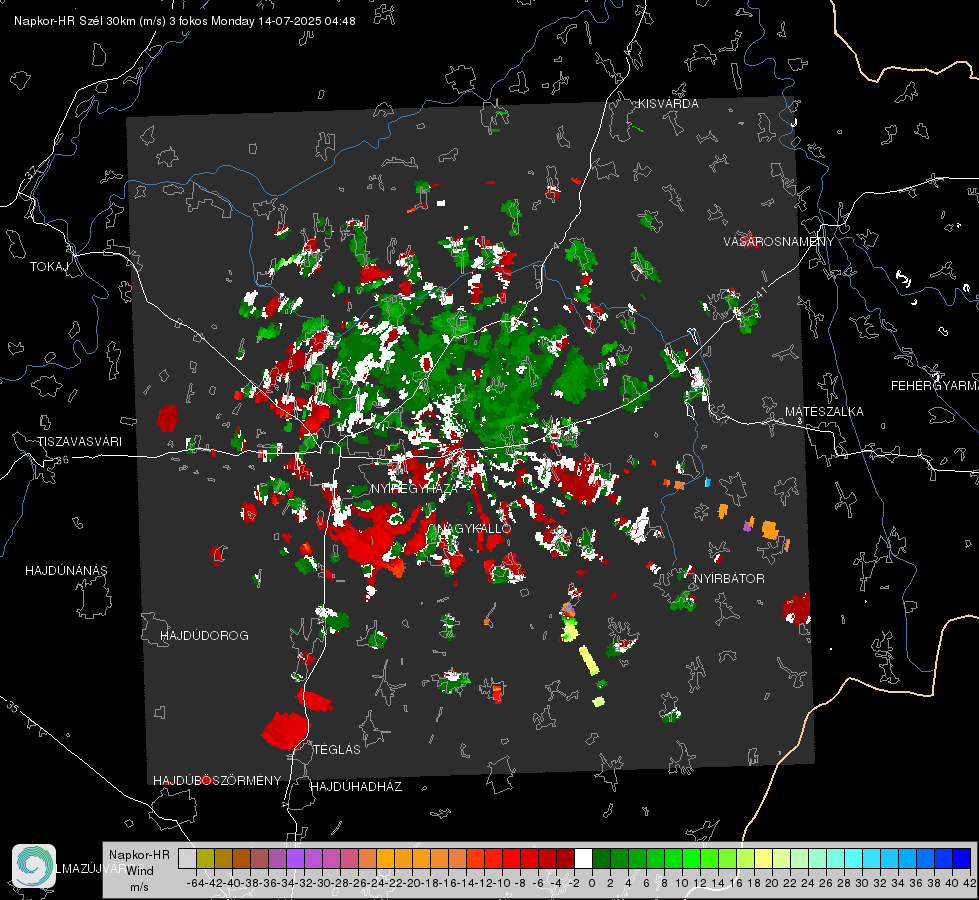Click the VÁSÁROSNAMÉNY city label

click(x=779, y=241)
